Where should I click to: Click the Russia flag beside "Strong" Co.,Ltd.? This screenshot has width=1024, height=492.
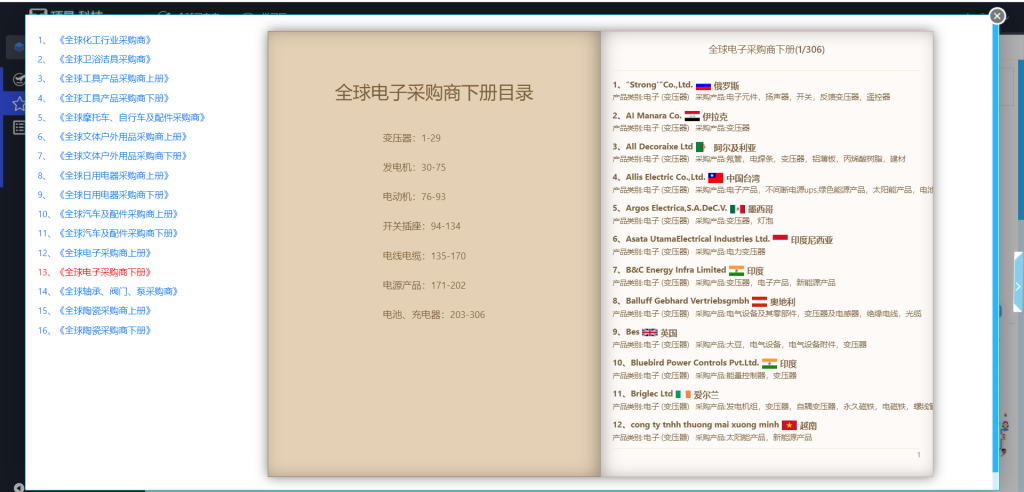pyautogui.click(x=703, y=87)
